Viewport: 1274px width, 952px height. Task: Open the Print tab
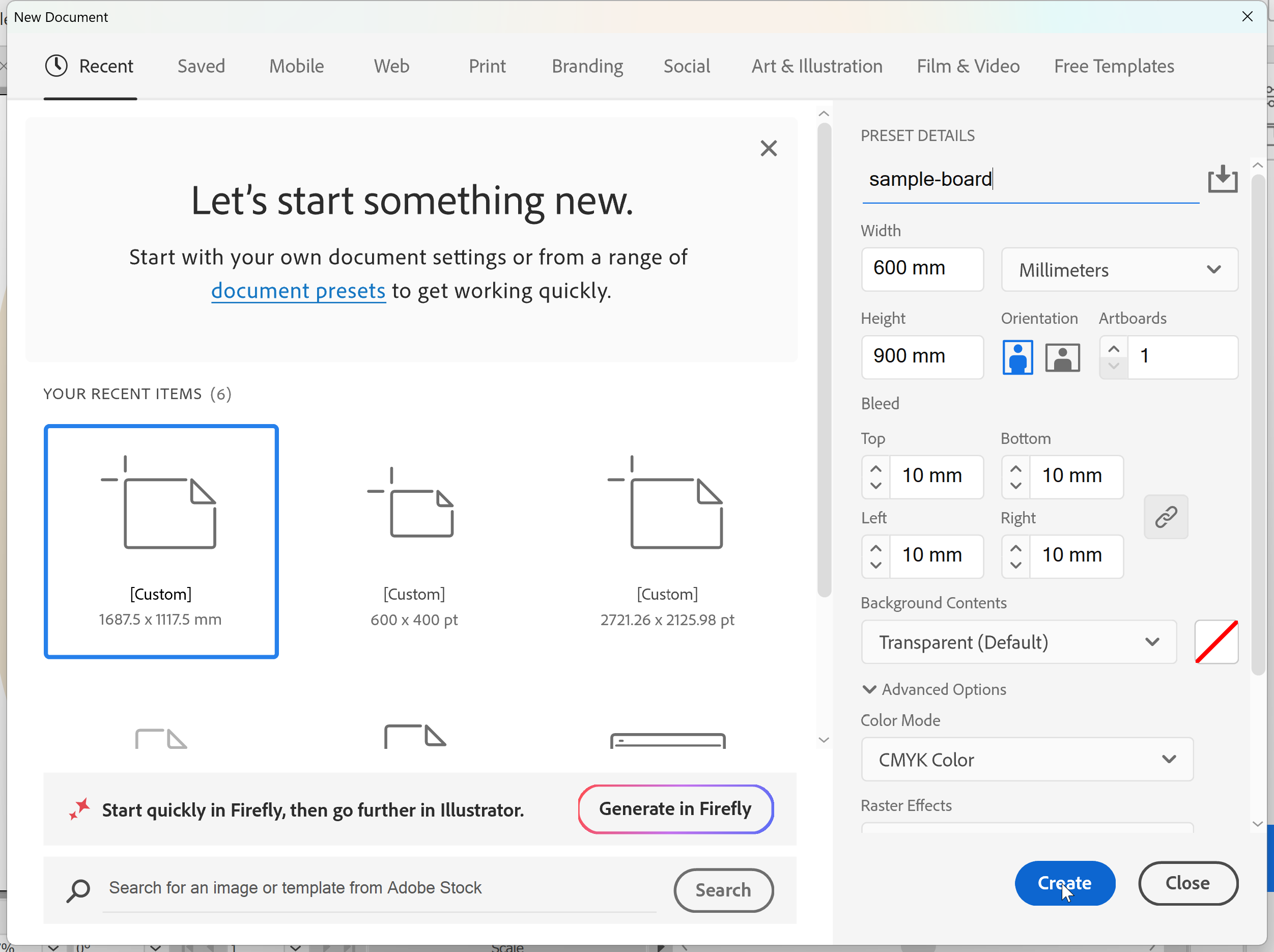(x=487, y=66)
